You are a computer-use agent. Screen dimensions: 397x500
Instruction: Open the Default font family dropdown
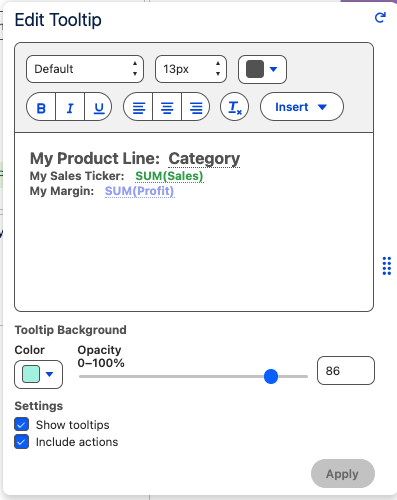tap(85, 69)
